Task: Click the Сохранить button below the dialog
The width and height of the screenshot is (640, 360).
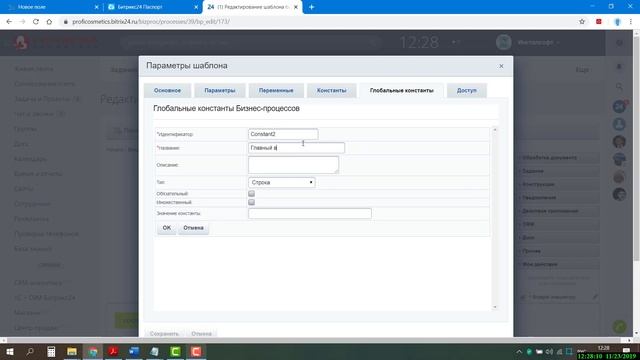Action: coord(164,333)
